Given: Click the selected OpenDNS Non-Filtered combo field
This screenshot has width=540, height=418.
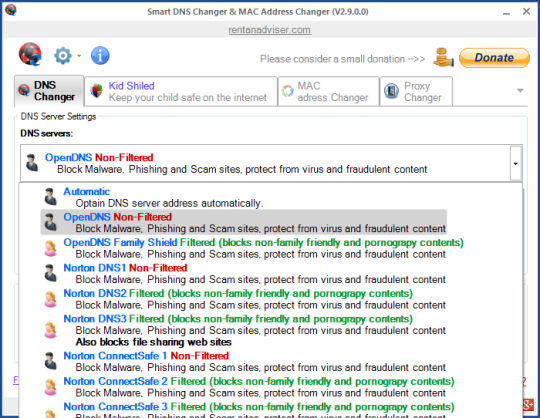Looking at the screenshot, I should coord(271,163).
